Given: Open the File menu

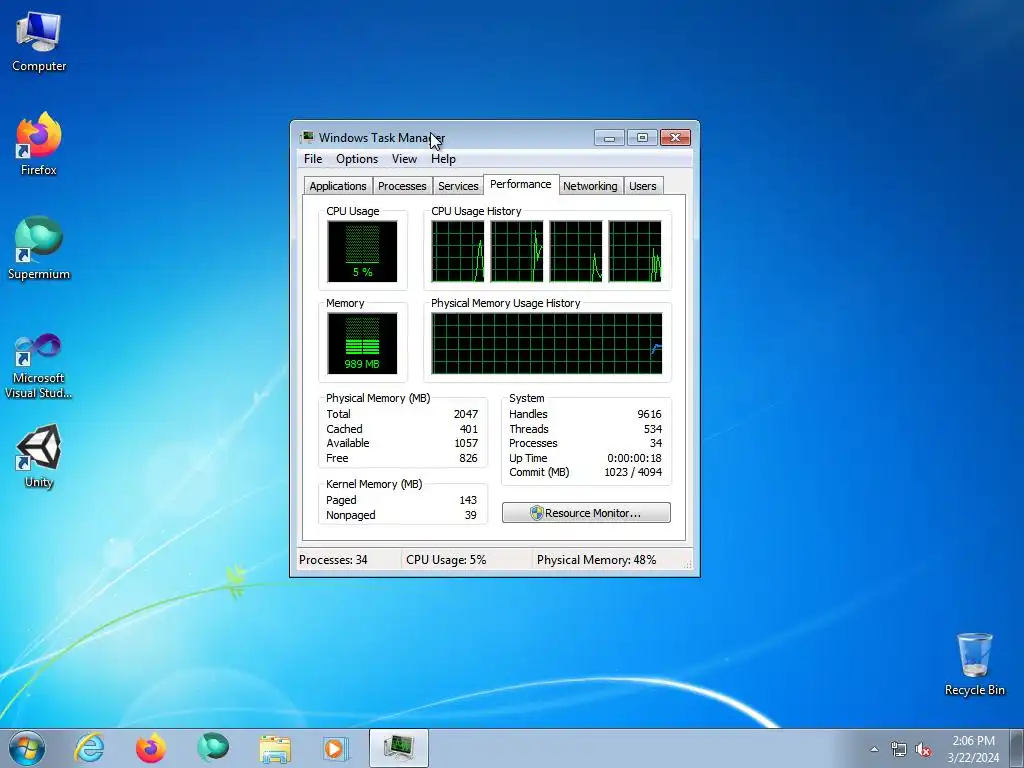Looking at the screenshot, I should click(x=313, y=159).
